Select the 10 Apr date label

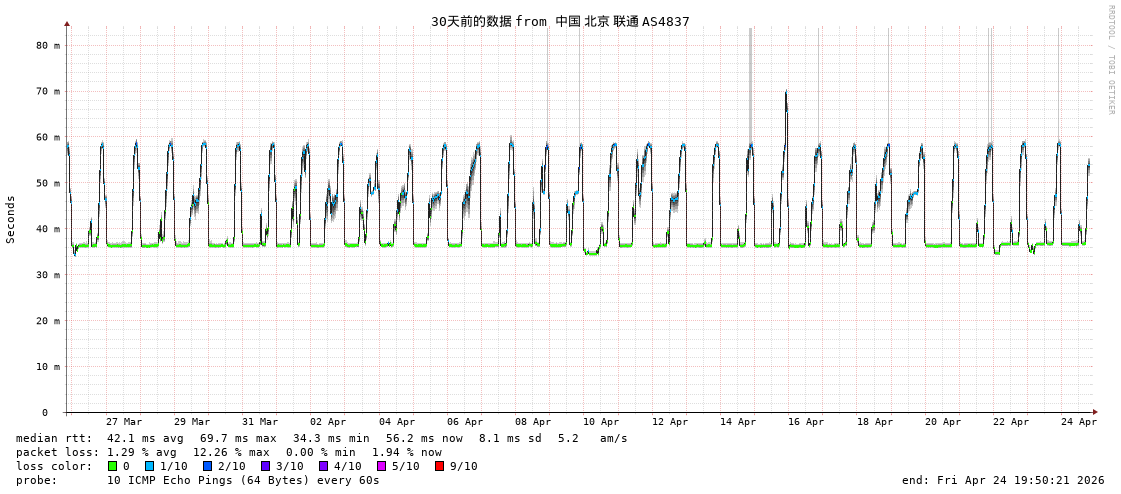click(601, 422)
